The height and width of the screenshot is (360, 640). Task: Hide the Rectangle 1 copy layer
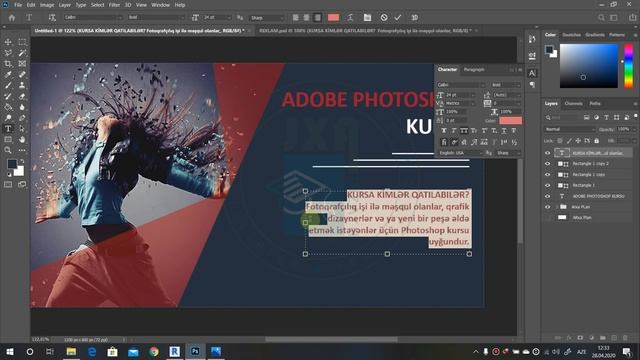tap(548, 175)
